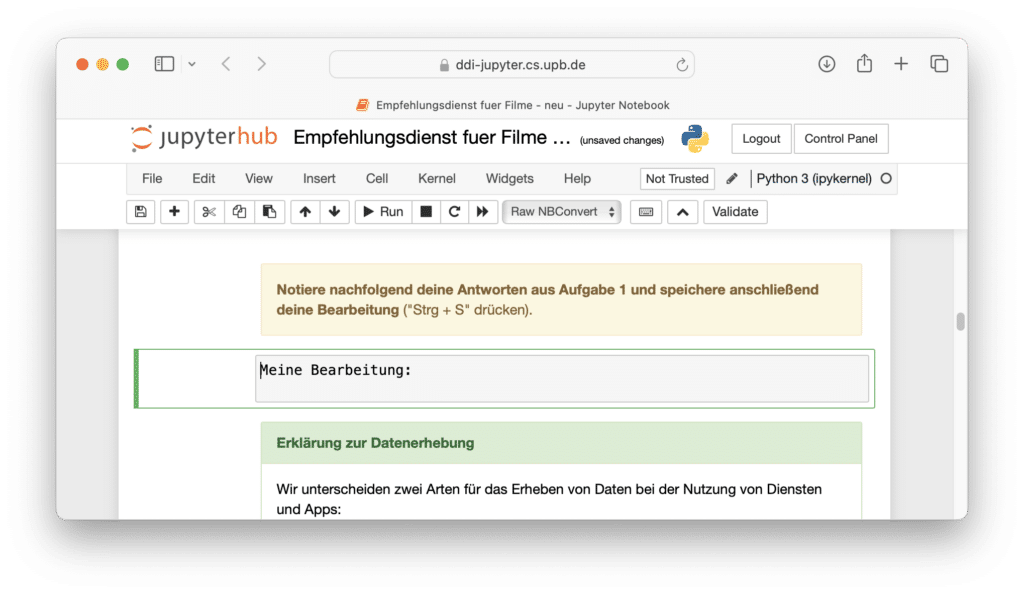The width and height of the screenshot is (1024, 594).
Task: Click the Logout button
Action: 761,138
